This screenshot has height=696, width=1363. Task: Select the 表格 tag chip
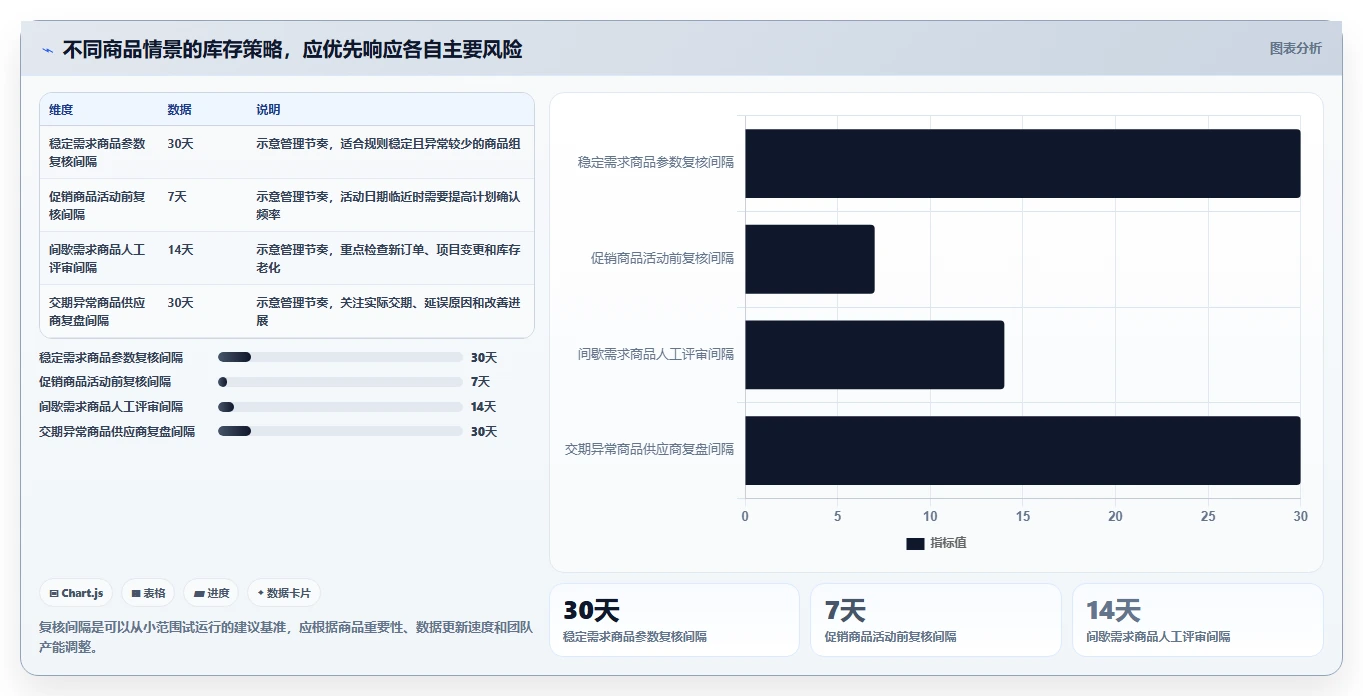(148, 593)
